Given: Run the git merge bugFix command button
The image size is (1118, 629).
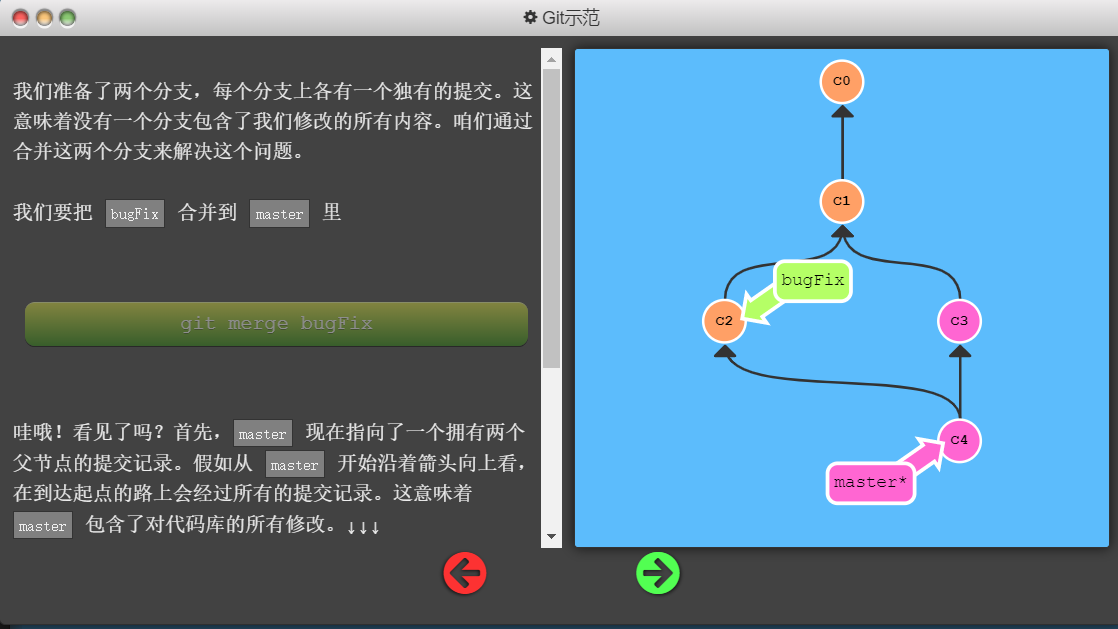Looking at the screenshot, I should click(276, 324).
